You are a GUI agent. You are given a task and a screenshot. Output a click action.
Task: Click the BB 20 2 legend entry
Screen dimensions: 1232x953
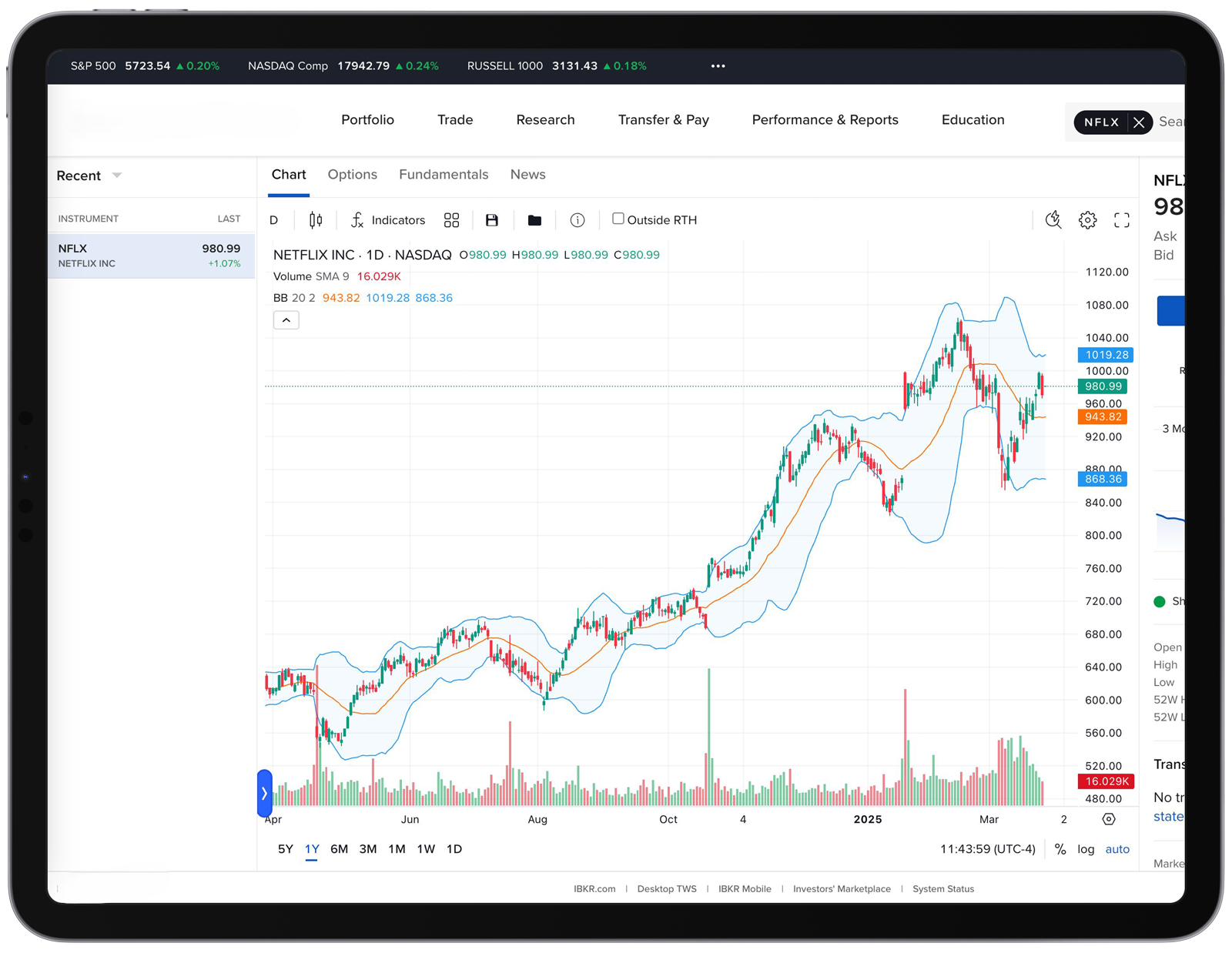point(294,298)
